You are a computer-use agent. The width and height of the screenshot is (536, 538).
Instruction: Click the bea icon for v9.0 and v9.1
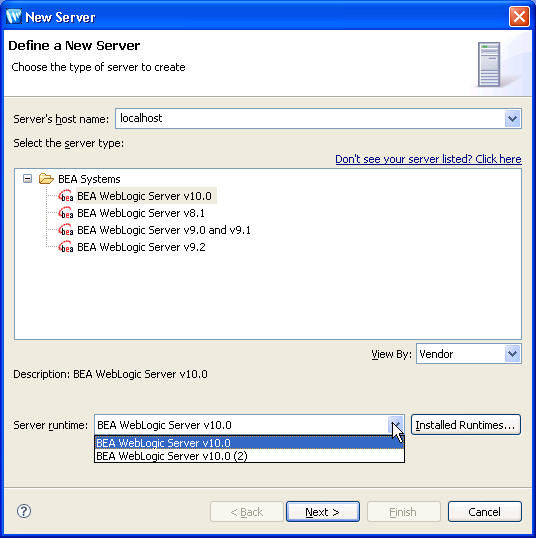[66, 230]
